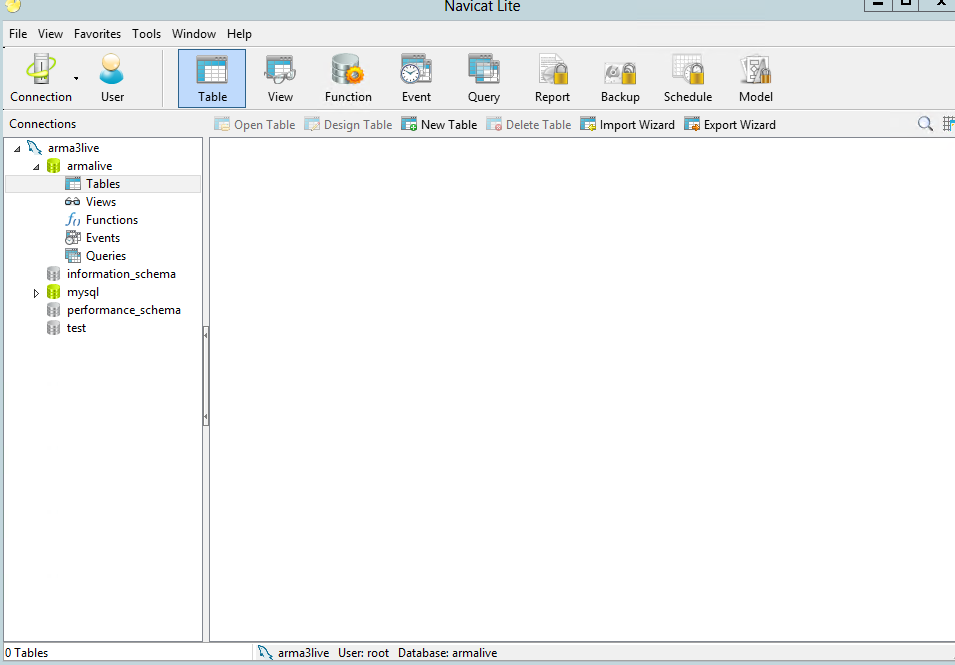This screenshot has width=955, height=665.
Task: Click the Report toolbar icon
Action: click(x=552, y=78)
